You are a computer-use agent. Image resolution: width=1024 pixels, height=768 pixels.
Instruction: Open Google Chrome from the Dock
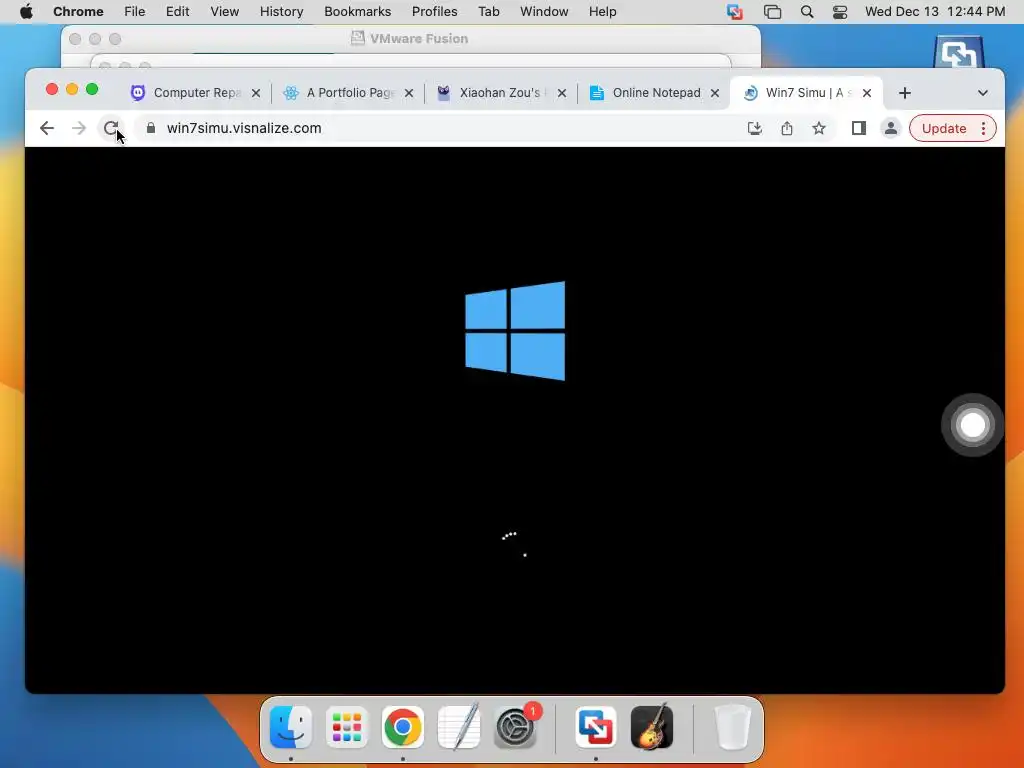click(403, 726)
